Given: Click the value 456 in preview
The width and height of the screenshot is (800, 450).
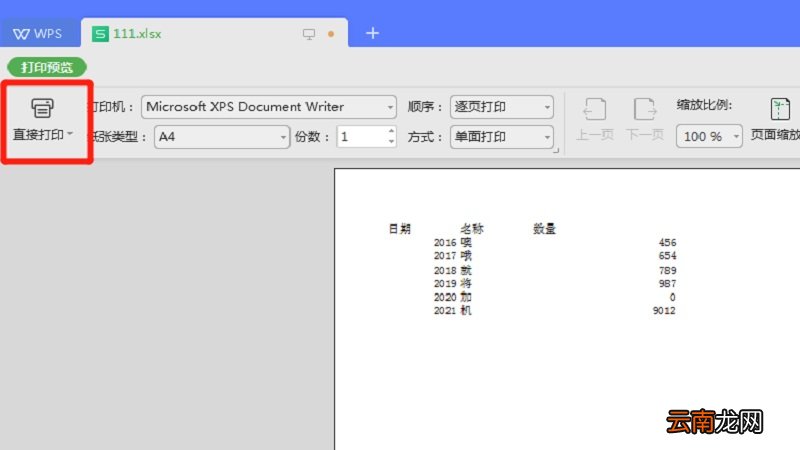Looking at the screenshot, I should click(667, 242).
